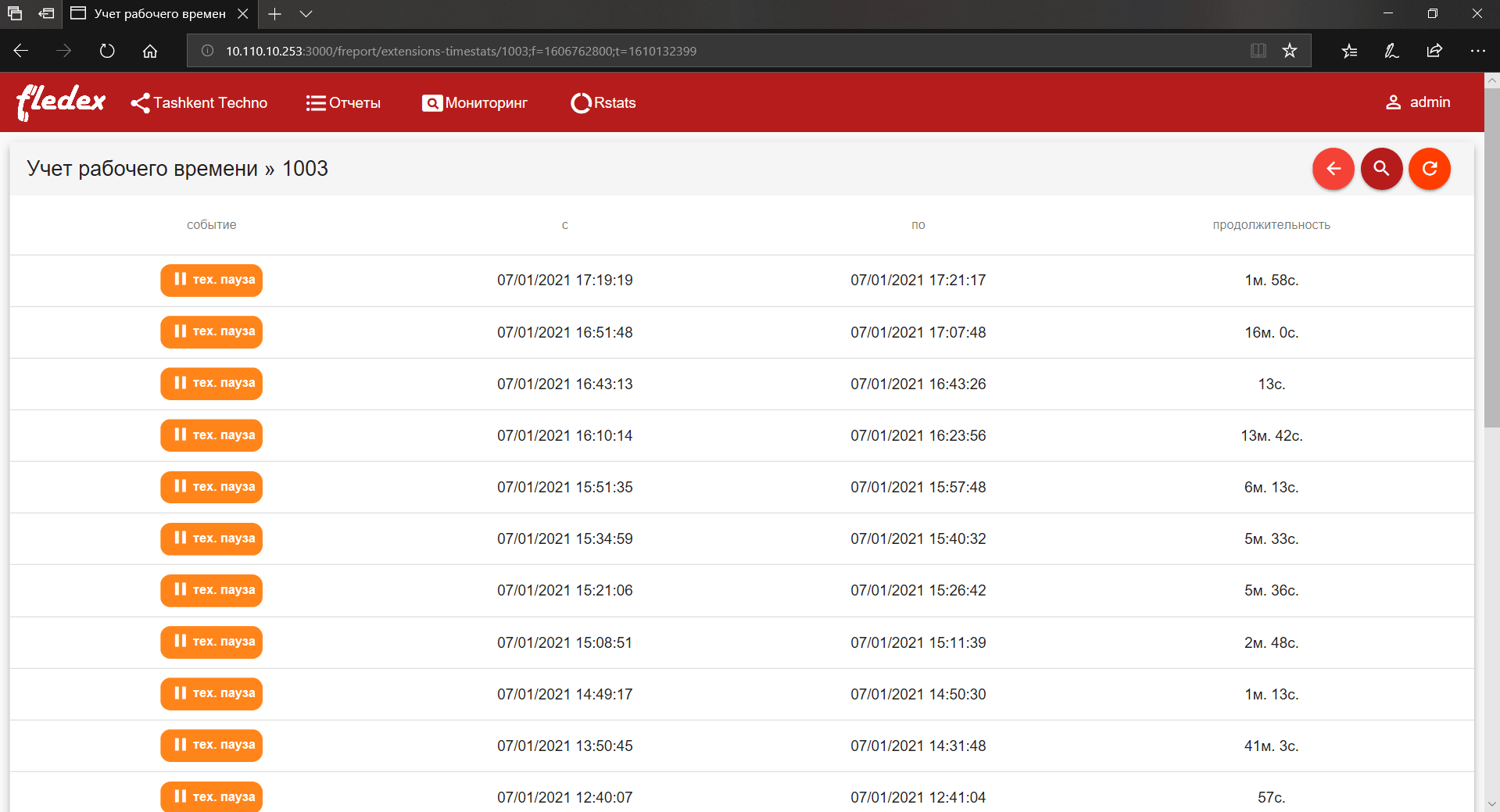Select the Учет рабочего времен tab
The height and width of the screenshot is (812, 1500).
point(159,14)
